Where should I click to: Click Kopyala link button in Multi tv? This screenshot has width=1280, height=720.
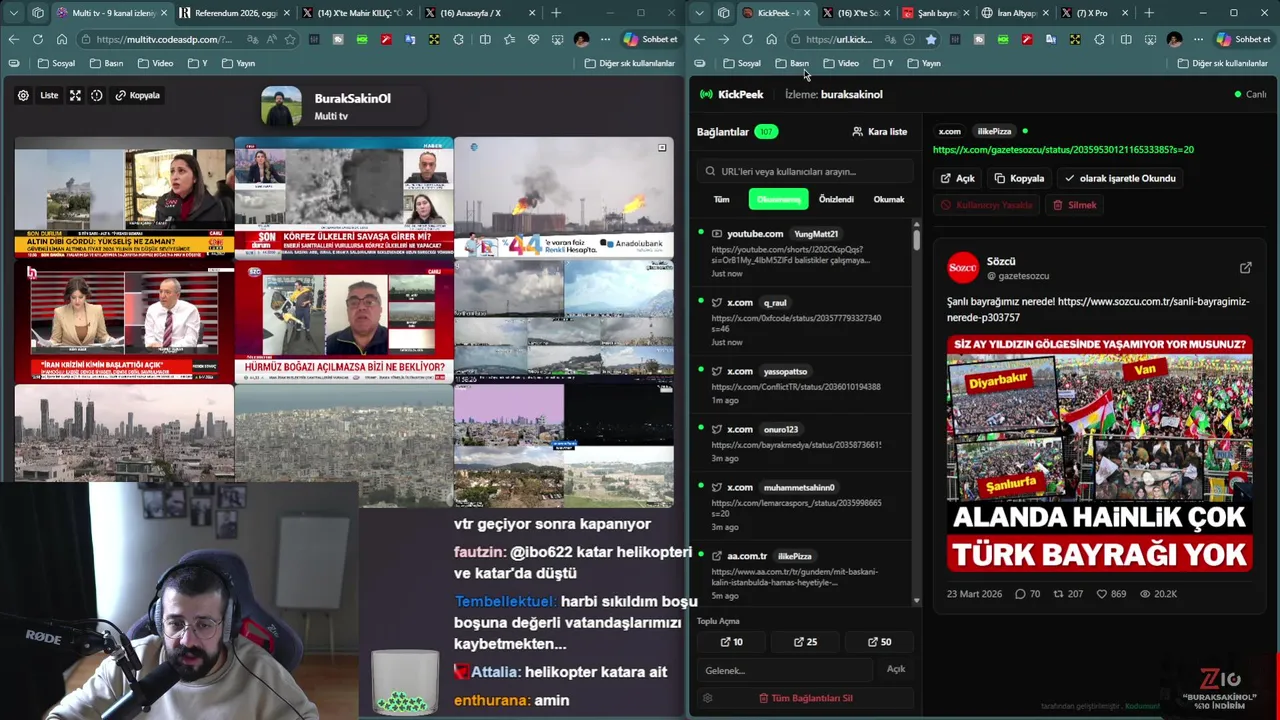138,95
